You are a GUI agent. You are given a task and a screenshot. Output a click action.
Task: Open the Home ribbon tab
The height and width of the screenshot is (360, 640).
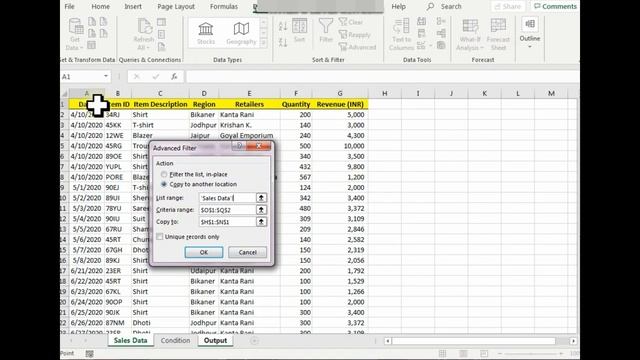tap(100, 7)
